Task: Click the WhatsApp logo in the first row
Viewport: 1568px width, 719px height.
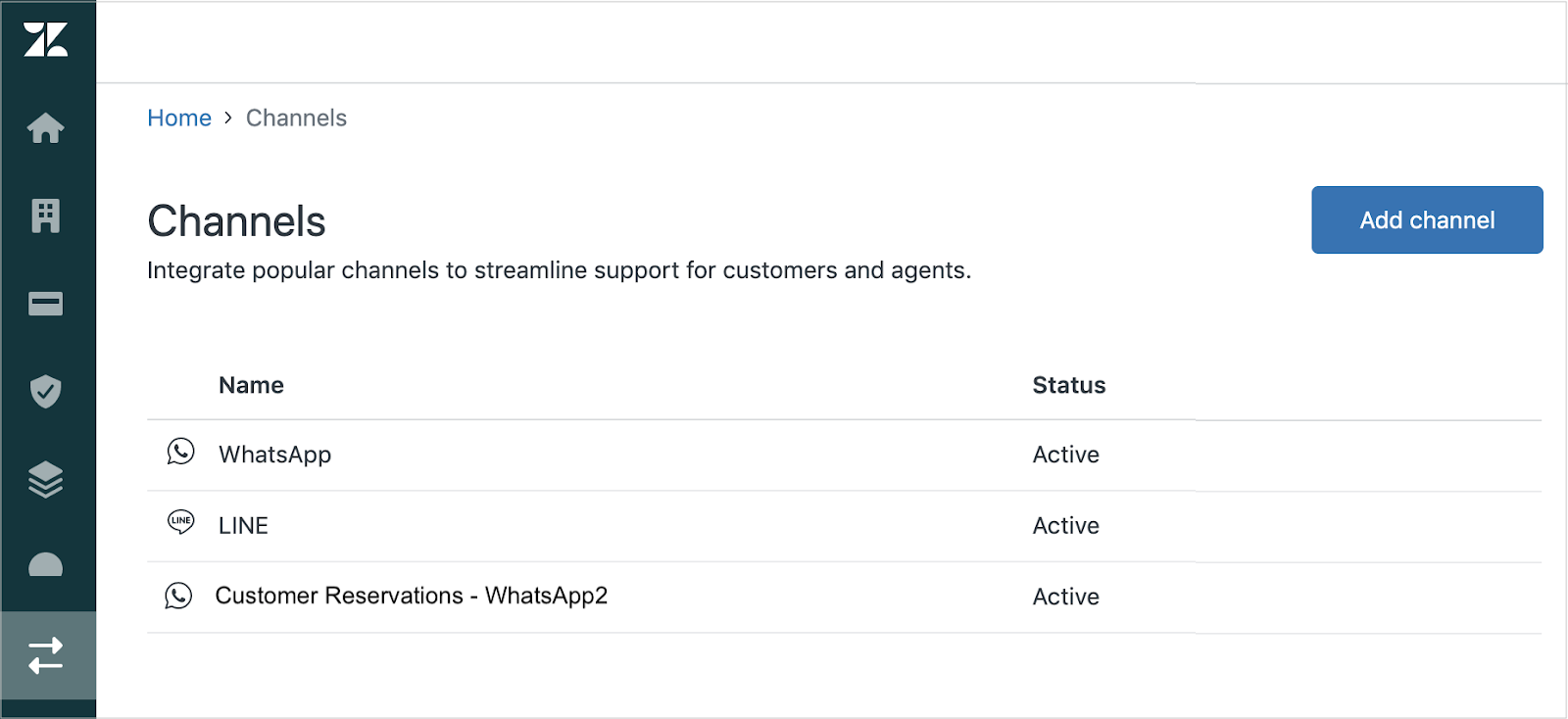Action: pyautogui.click(x=180, y=452)
